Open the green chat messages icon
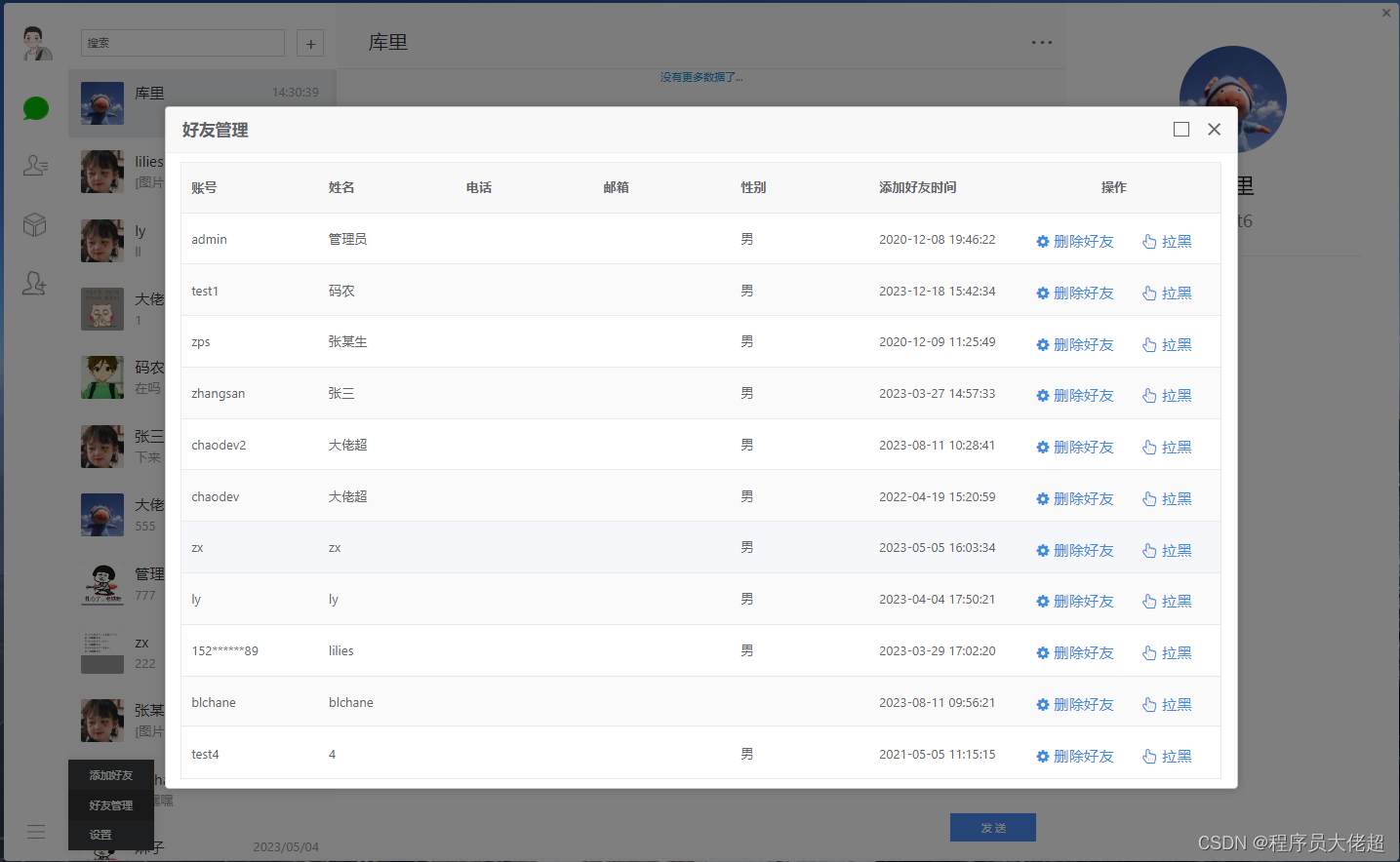This screenshot has height=862, width=1400. tap(36, 108)
